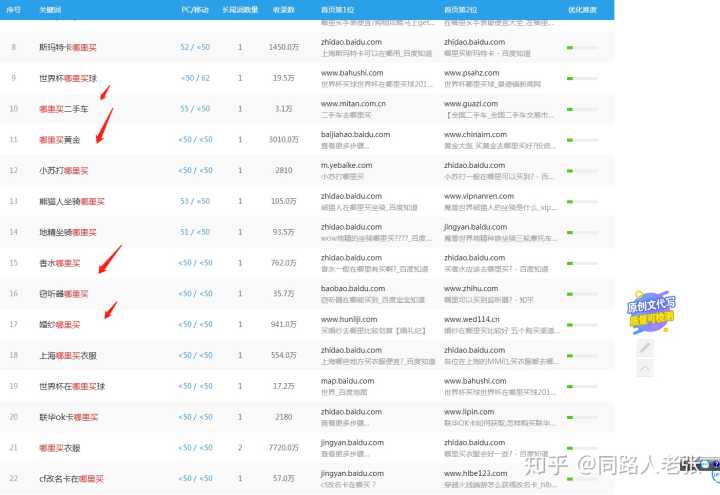Click the 53 / <50 index for 熊猫人坐骑哪里买

(195, 201)
